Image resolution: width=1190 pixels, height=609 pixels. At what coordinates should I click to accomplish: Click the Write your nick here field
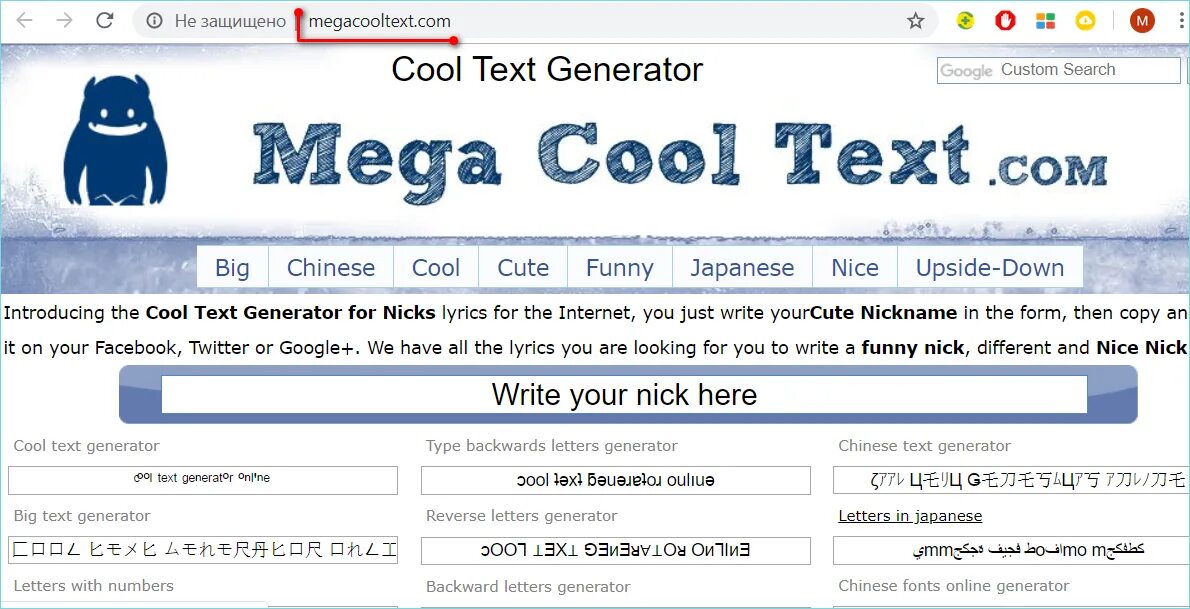624,395
